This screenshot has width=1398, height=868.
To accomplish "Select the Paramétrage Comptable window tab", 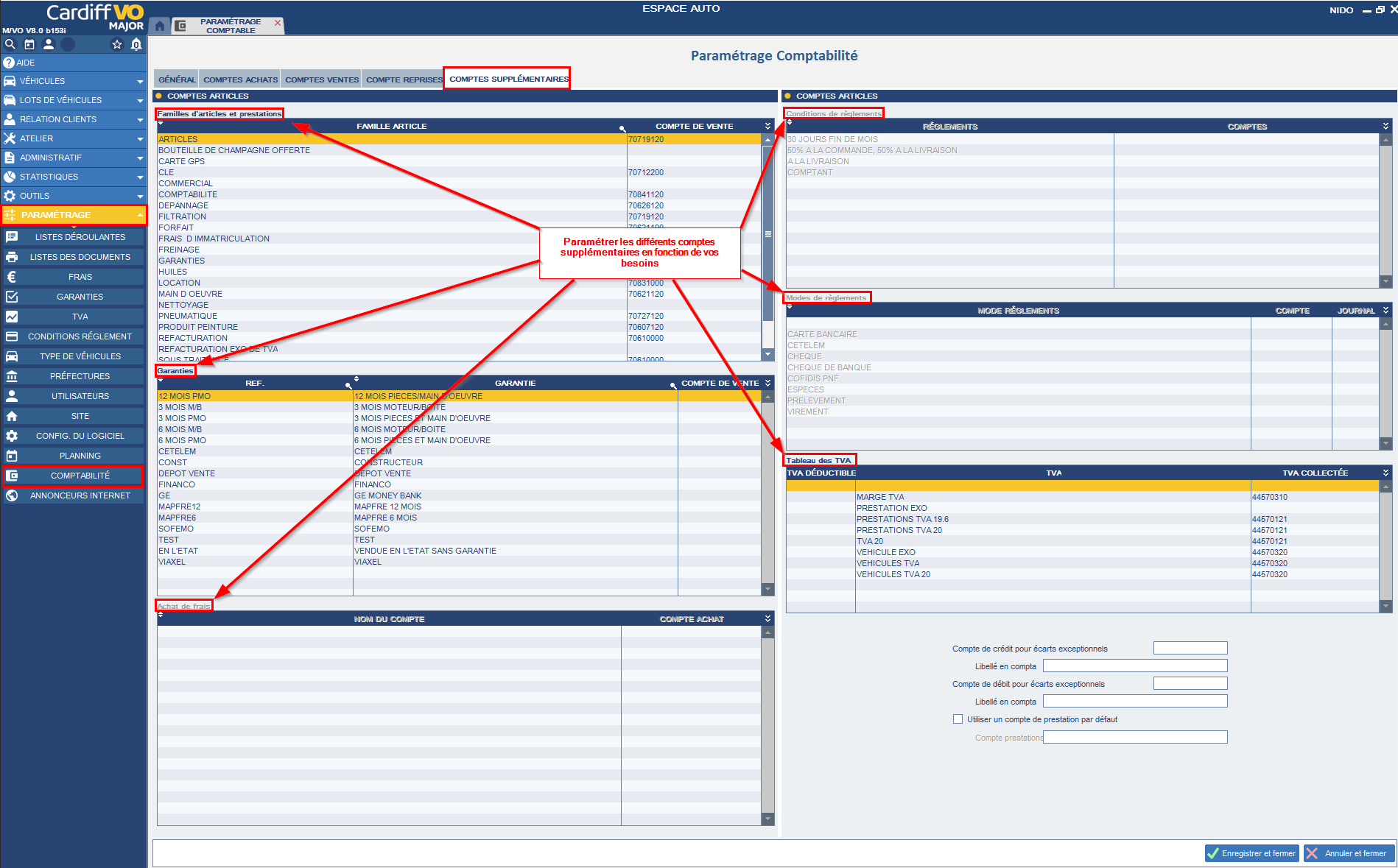I will [229, 26].
